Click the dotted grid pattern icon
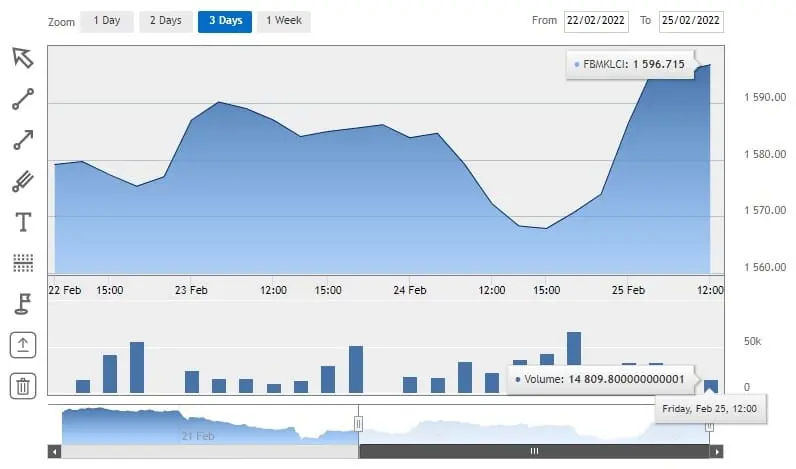This screenshot has height=469, width=796. tap(23, 263)
